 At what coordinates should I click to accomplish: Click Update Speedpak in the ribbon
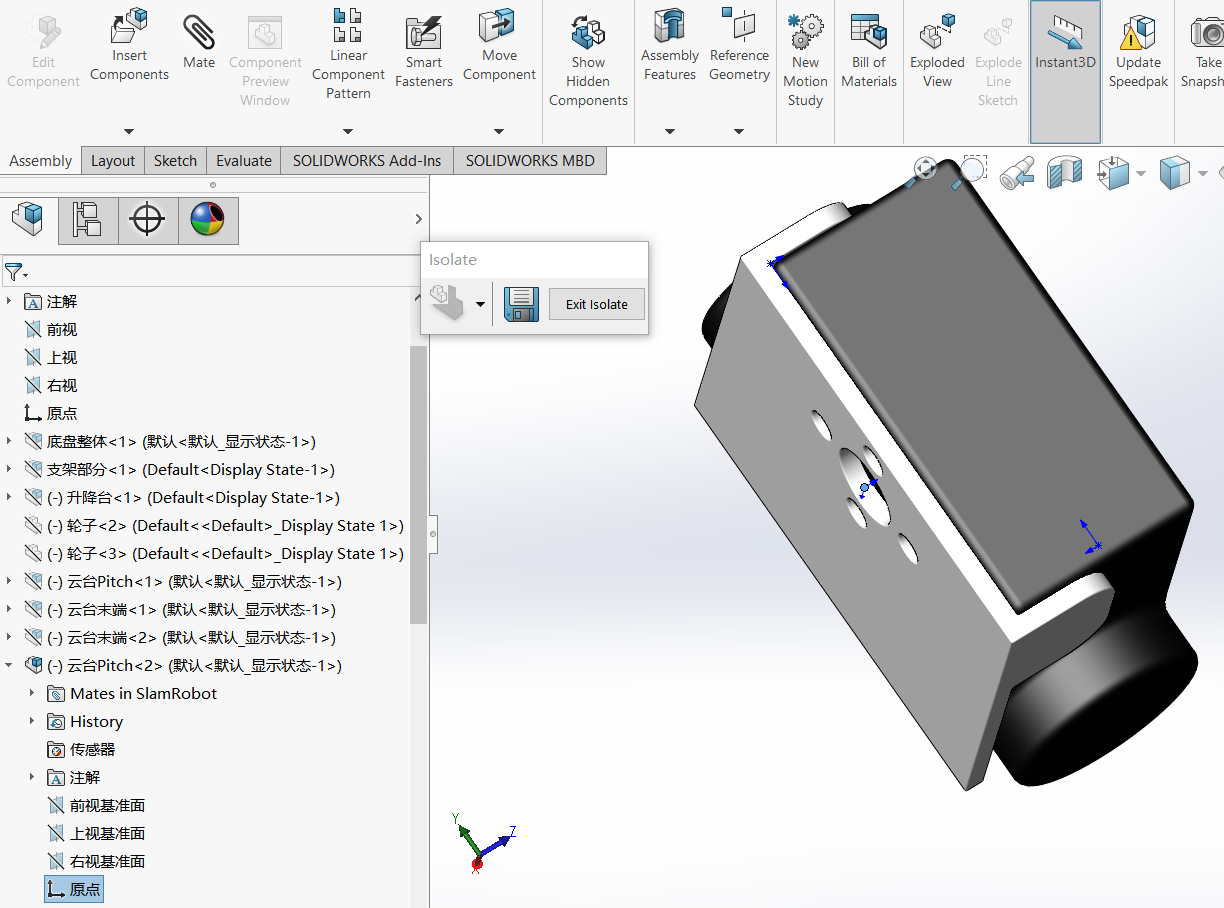point(1138,45)
